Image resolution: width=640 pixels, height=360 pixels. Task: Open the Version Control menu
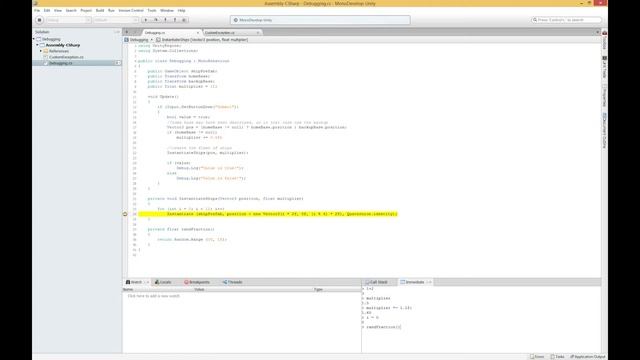(x=131, y=11)
